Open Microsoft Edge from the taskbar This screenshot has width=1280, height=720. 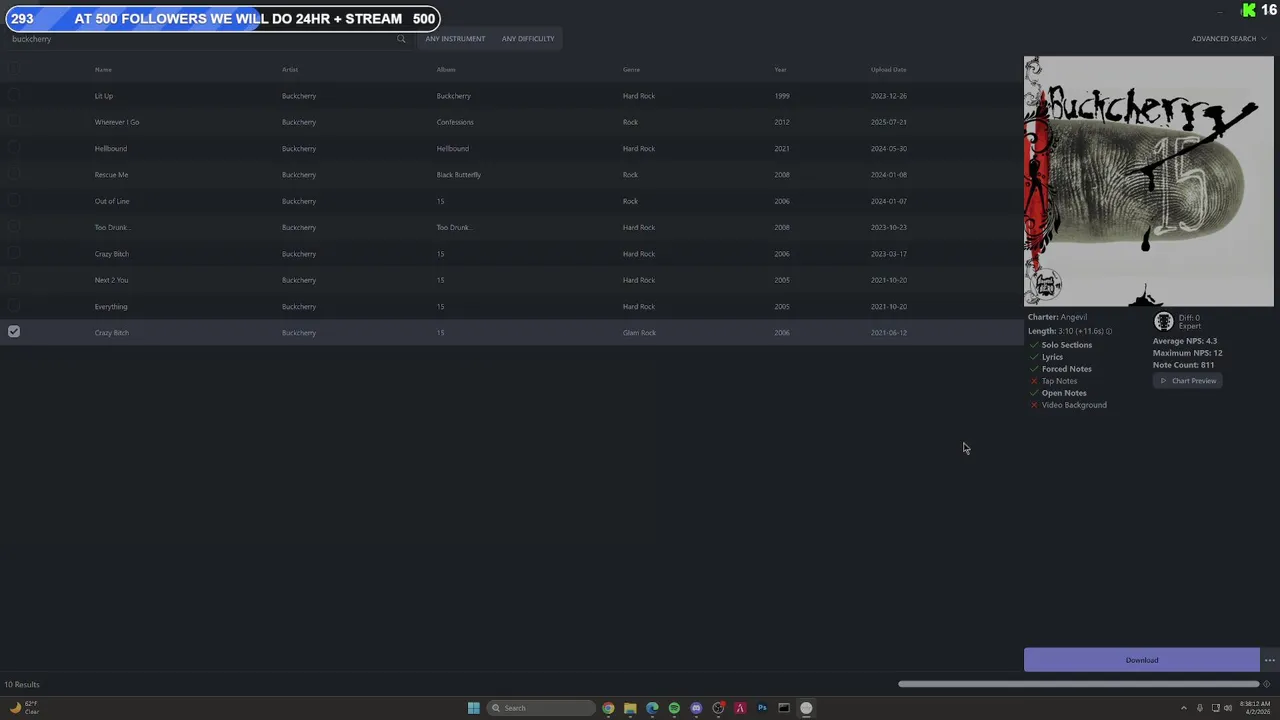[652, 708]
